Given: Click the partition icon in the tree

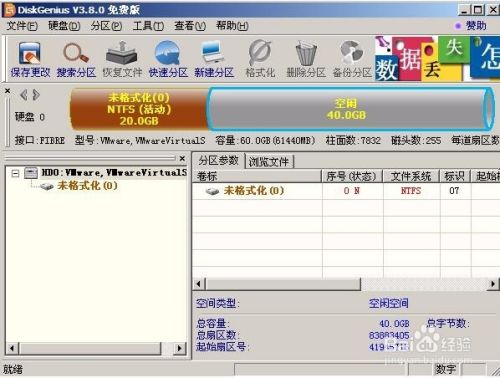Looking at the screenshot, I should (47, 186).
